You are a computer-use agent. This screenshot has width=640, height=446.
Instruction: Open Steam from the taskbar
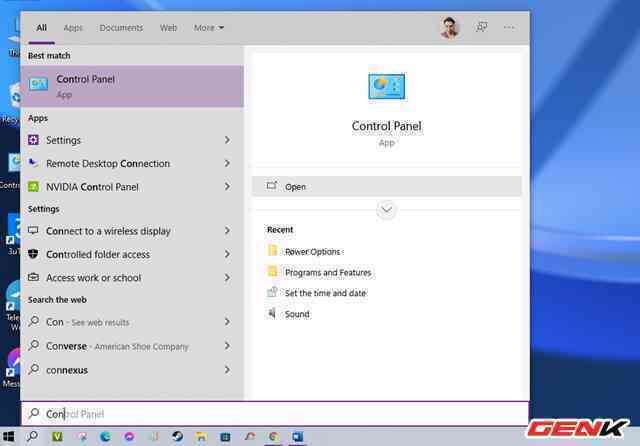pyautogui.click(x=178, y=437)
